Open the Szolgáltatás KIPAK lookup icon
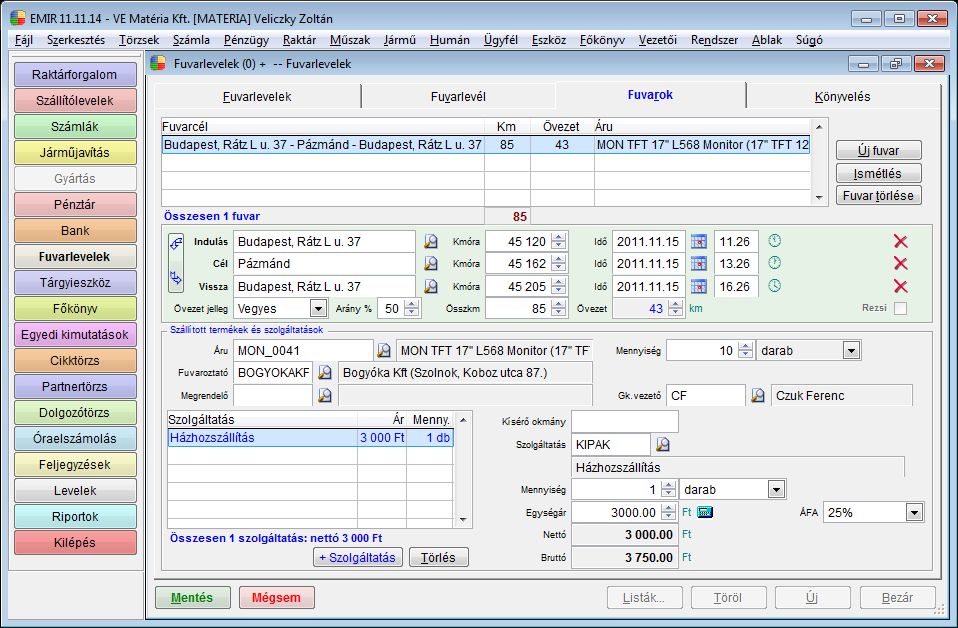Image resolution: width=958 pixels, height=628 pixels. point(663,445)
